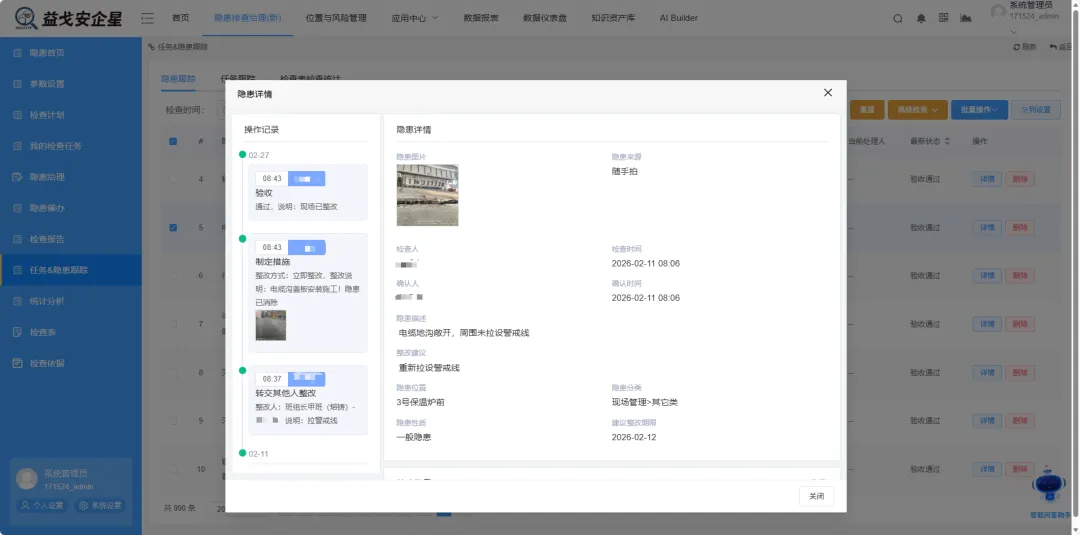Click 详情 button in row 7

pos(987,324)
